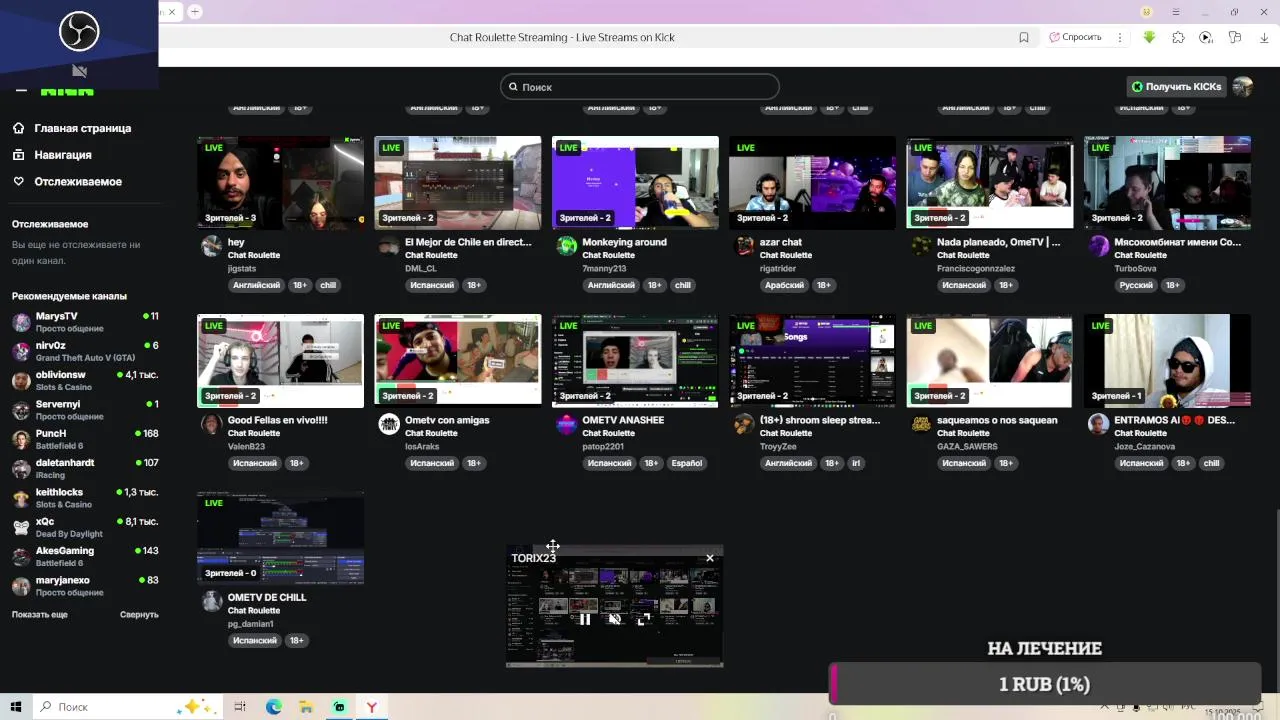Switch to Yandex Browser on the taskbar
Screen dimensions: 1280x720
(x=371, y=707)
